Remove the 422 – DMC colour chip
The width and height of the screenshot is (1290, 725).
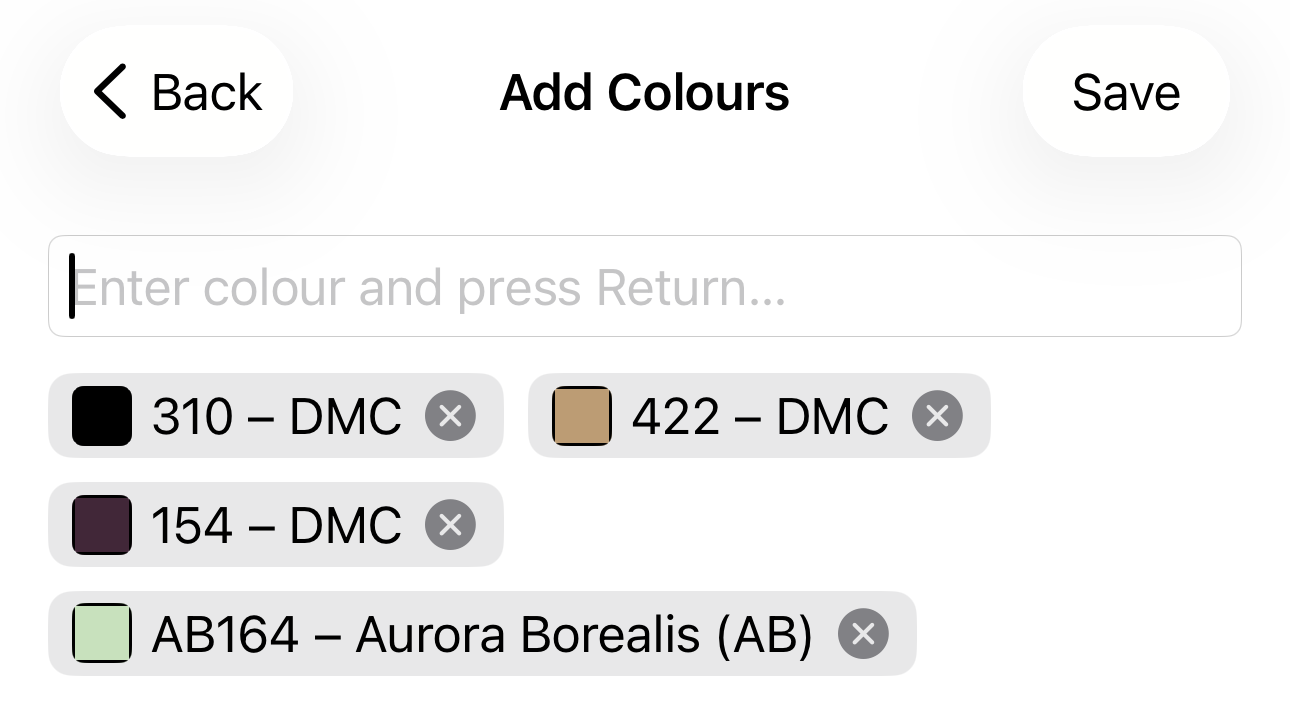pos(937,416)
